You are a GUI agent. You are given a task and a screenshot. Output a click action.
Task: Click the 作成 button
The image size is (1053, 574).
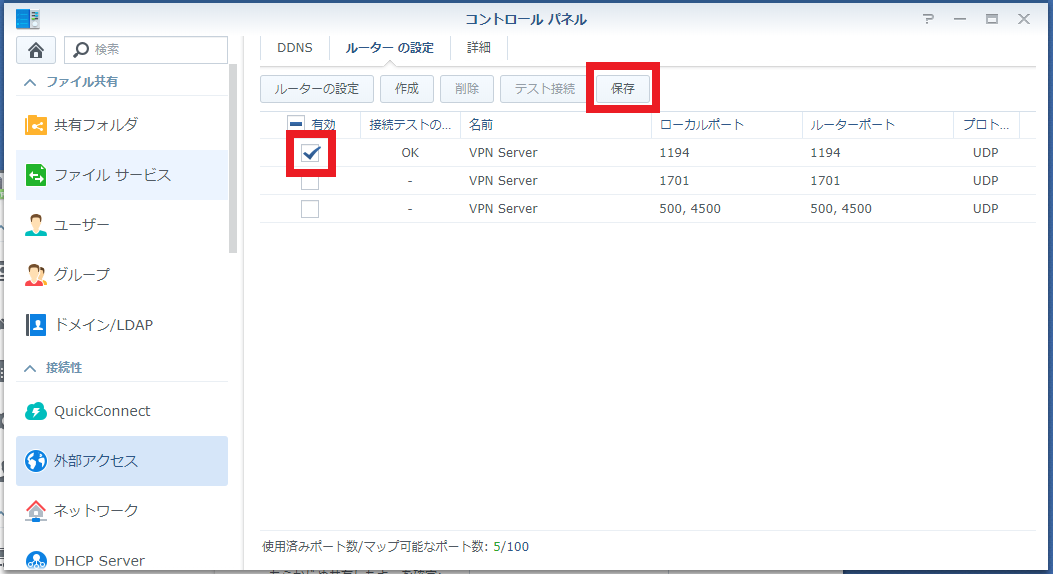407,89
